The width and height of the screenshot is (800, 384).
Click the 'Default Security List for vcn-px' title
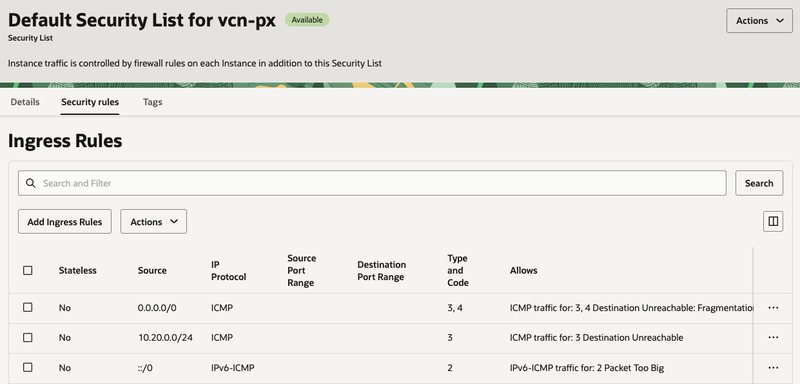tap(142, 20)
